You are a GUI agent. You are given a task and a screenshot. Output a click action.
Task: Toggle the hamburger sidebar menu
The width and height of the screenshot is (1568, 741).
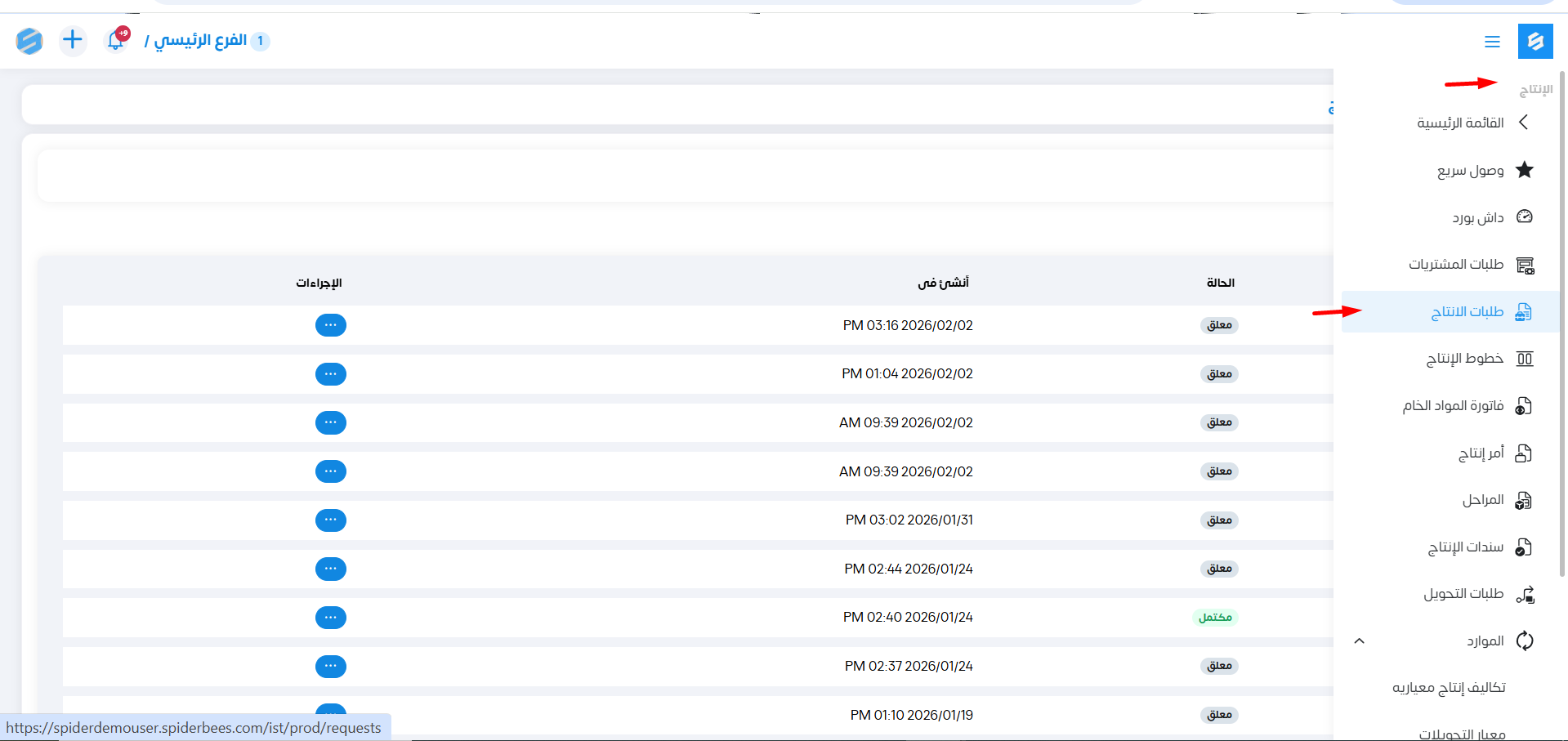(1492, 42)
